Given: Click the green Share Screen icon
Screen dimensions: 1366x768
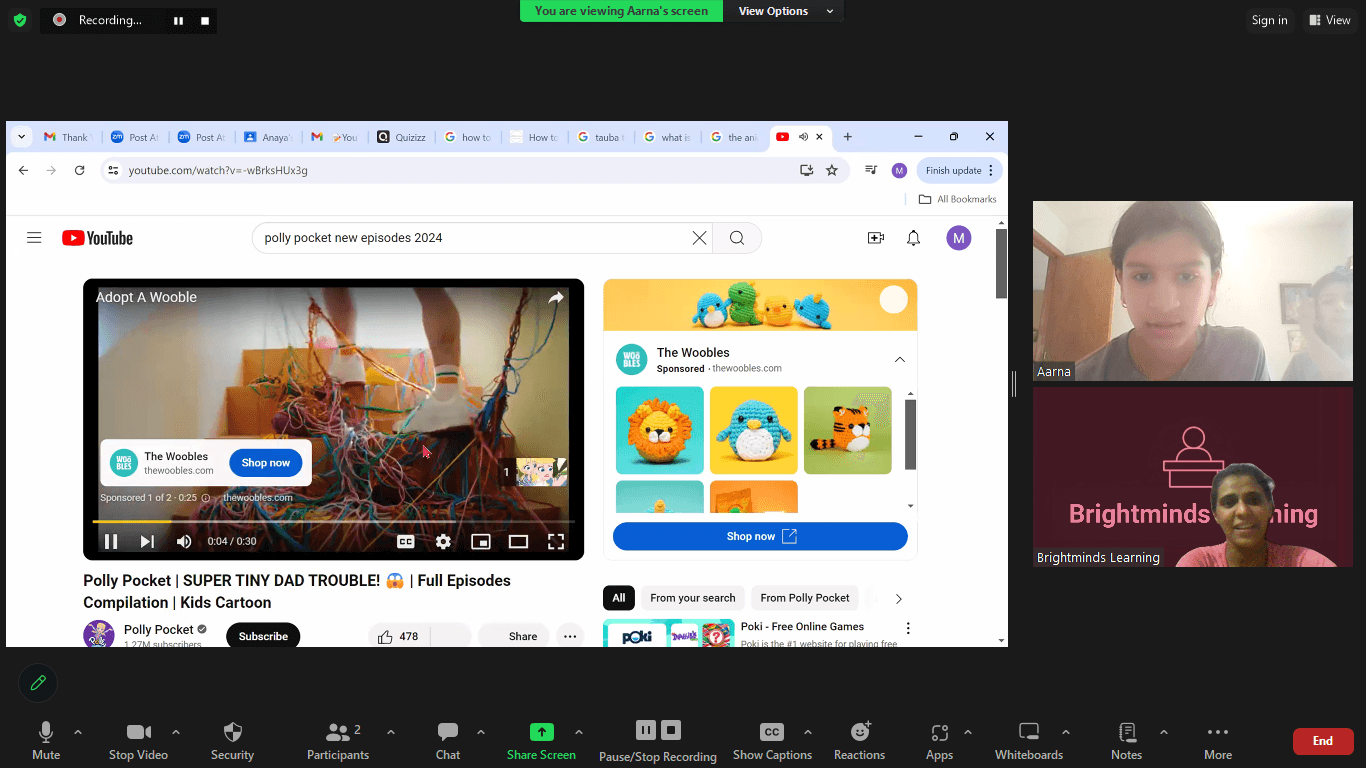Looking at the screenshot, I should pos(541,732).
